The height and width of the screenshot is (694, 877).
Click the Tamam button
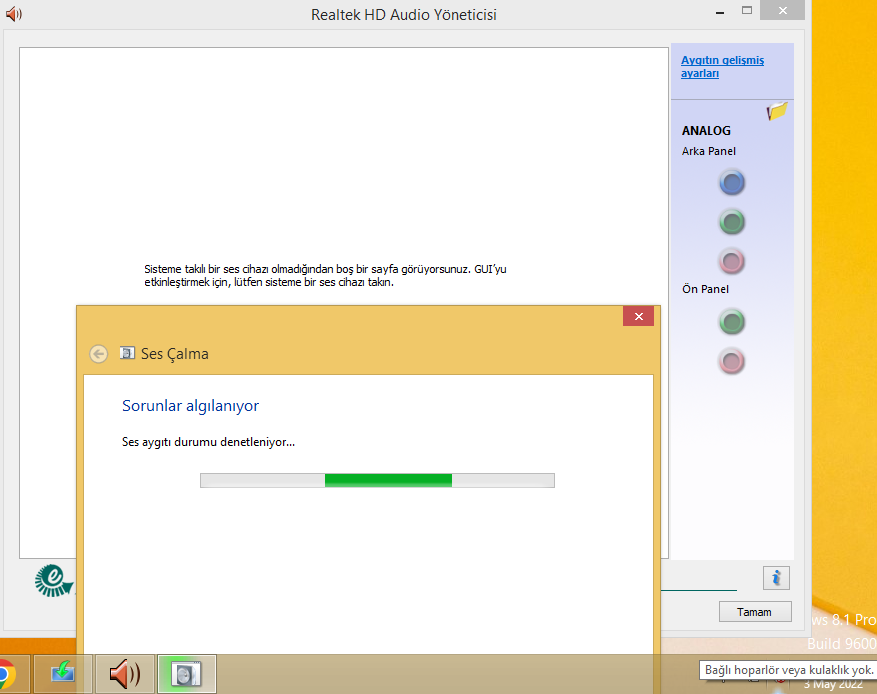[755, 612]
